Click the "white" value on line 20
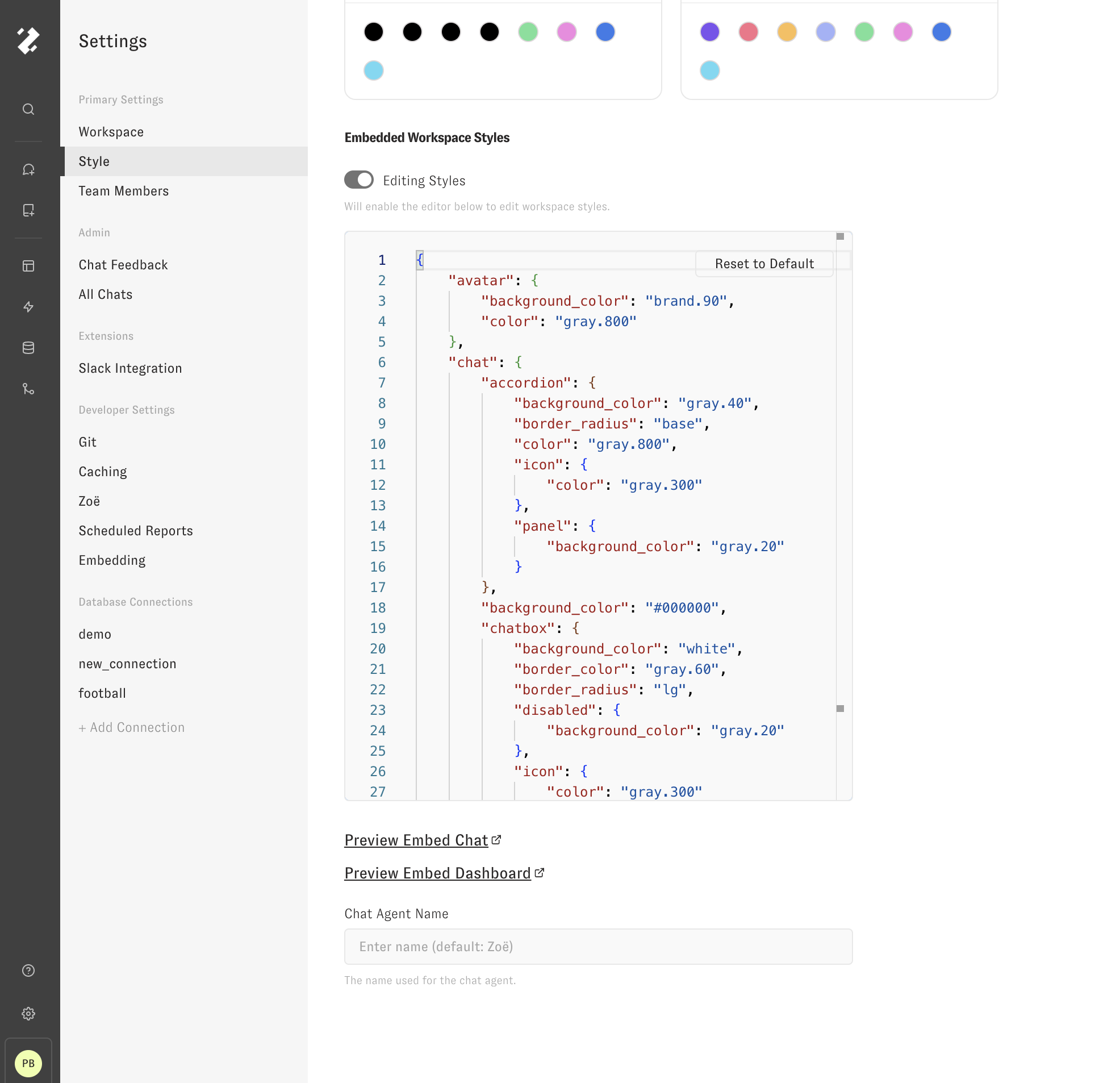 click(x=707, y=649)
